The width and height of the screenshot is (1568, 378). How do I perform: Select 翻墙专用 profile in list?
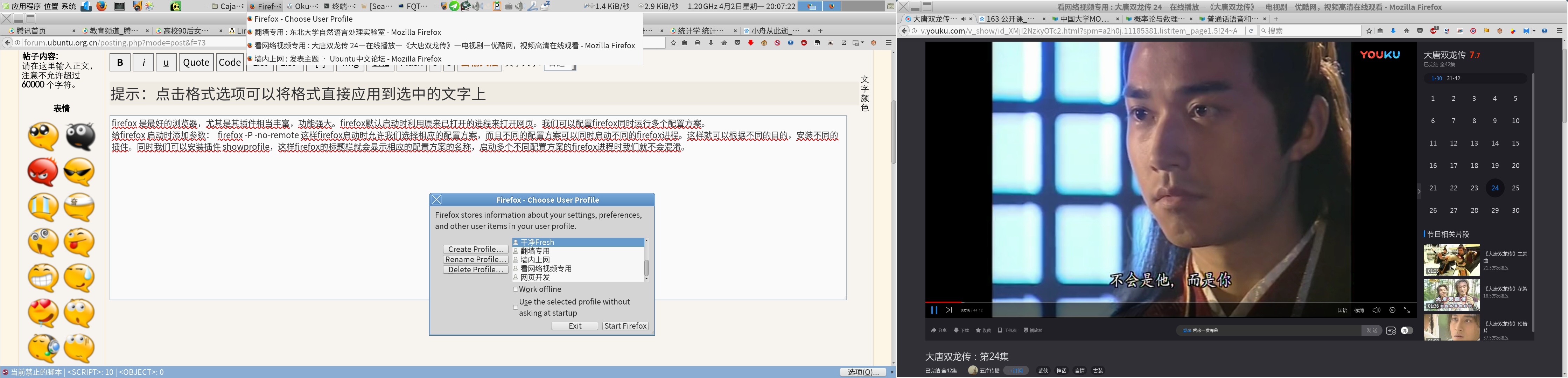578,251
